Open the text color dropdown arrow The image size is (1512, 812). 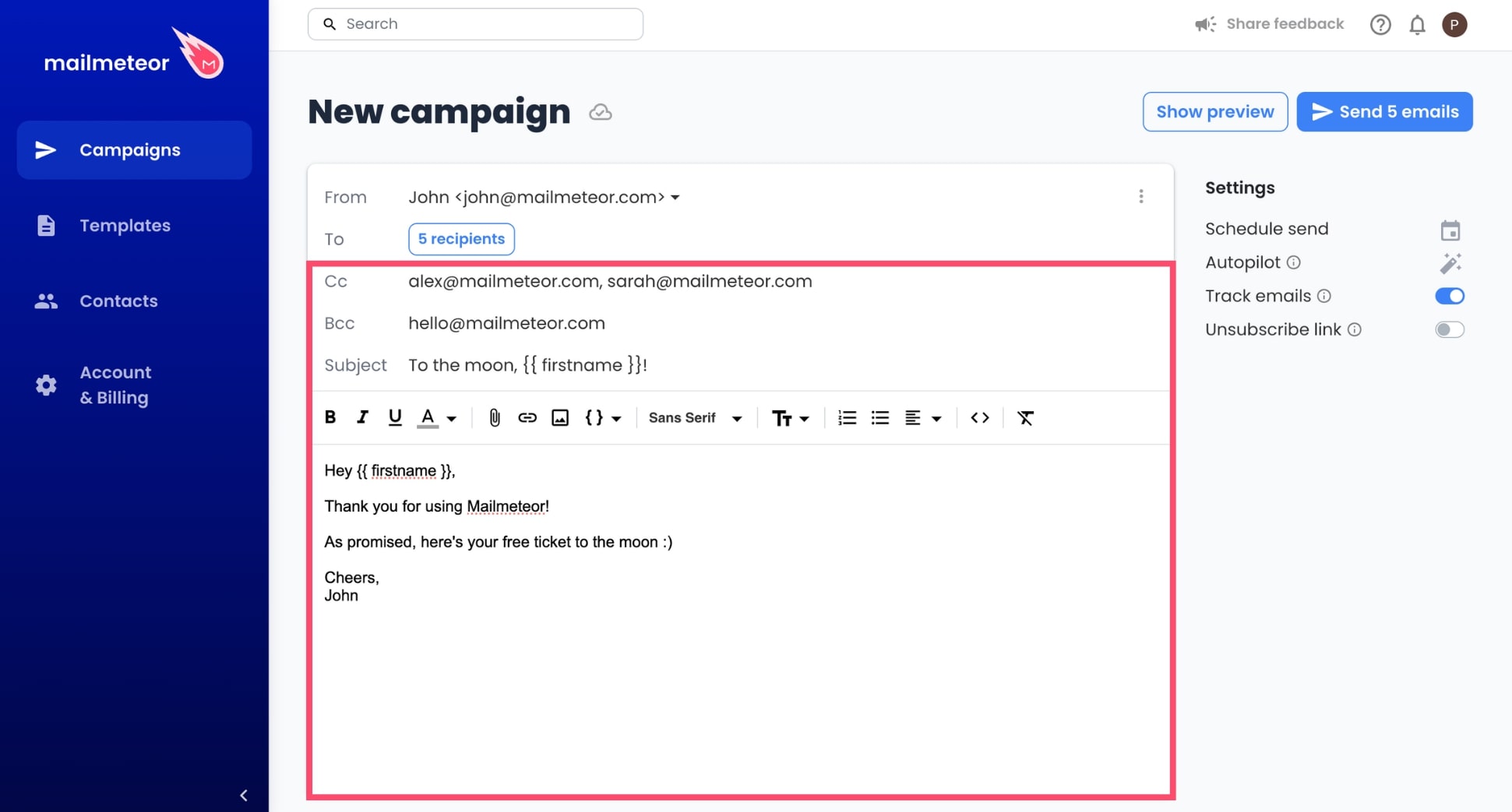[452, 419]
